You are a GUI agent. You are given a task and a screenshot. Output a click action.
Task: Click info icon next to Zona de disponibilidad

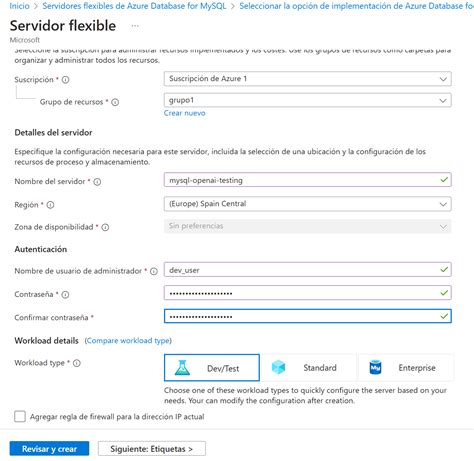pos(105,227)
